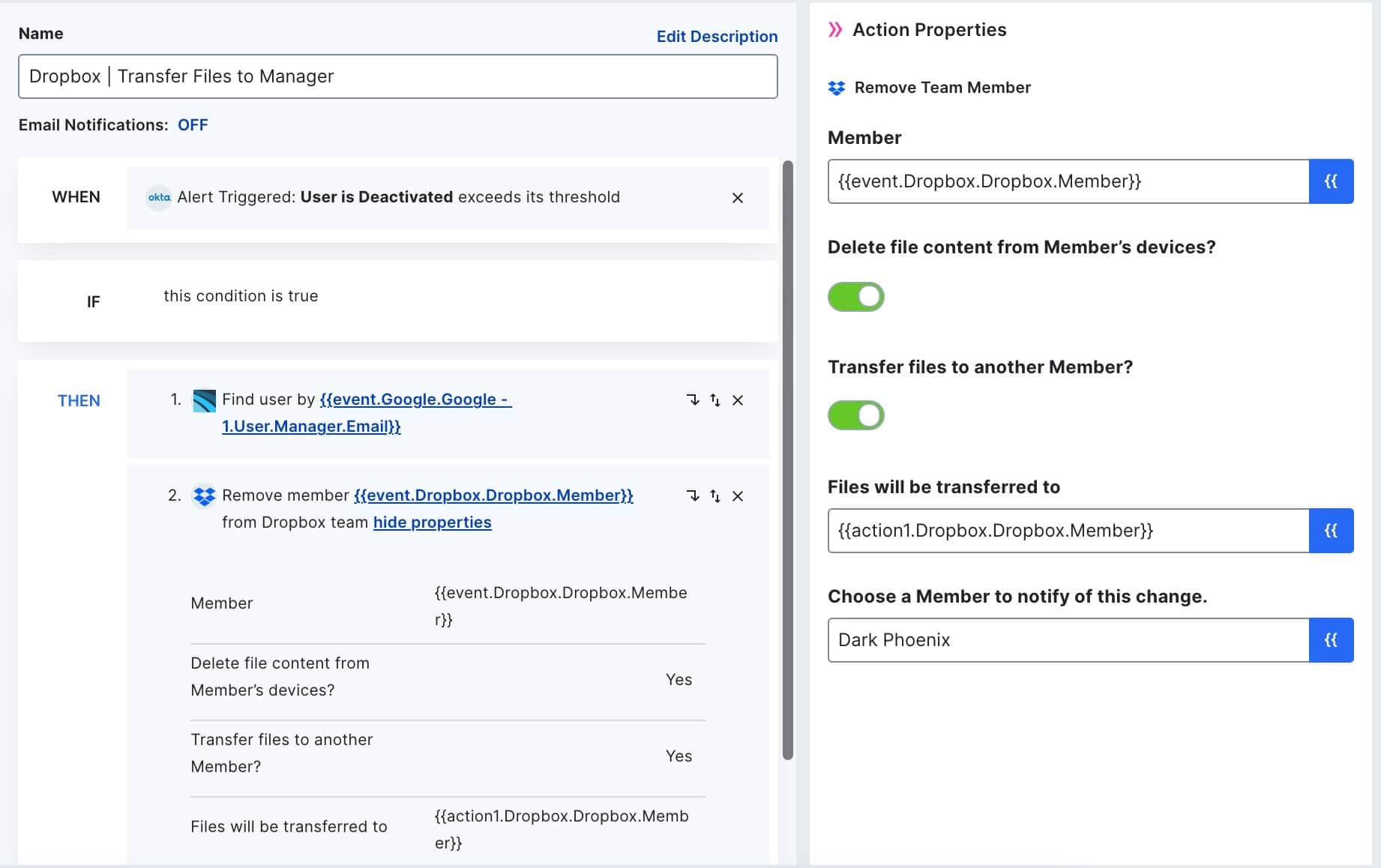Click the workflow Name input field

click(398, 76)
